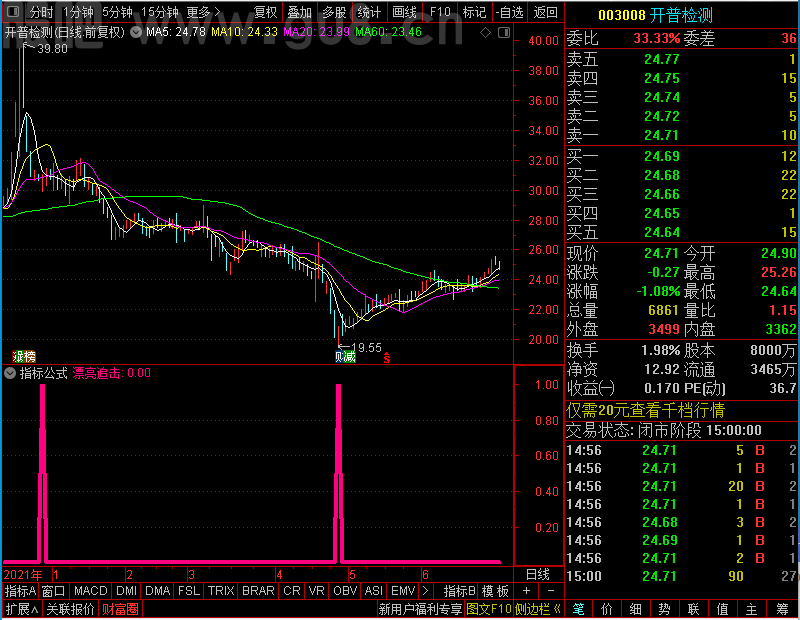Open the 复权 adjustment menu
The image size is (800, 620).
coord(265,12)
